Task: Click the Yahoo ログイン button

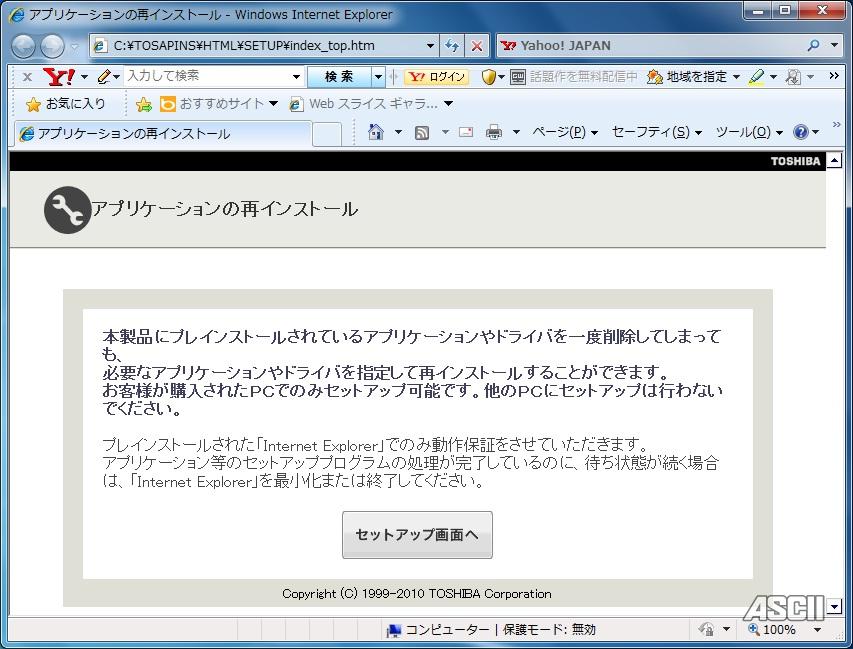Action: pyautogui.click(x=437, y=77)
